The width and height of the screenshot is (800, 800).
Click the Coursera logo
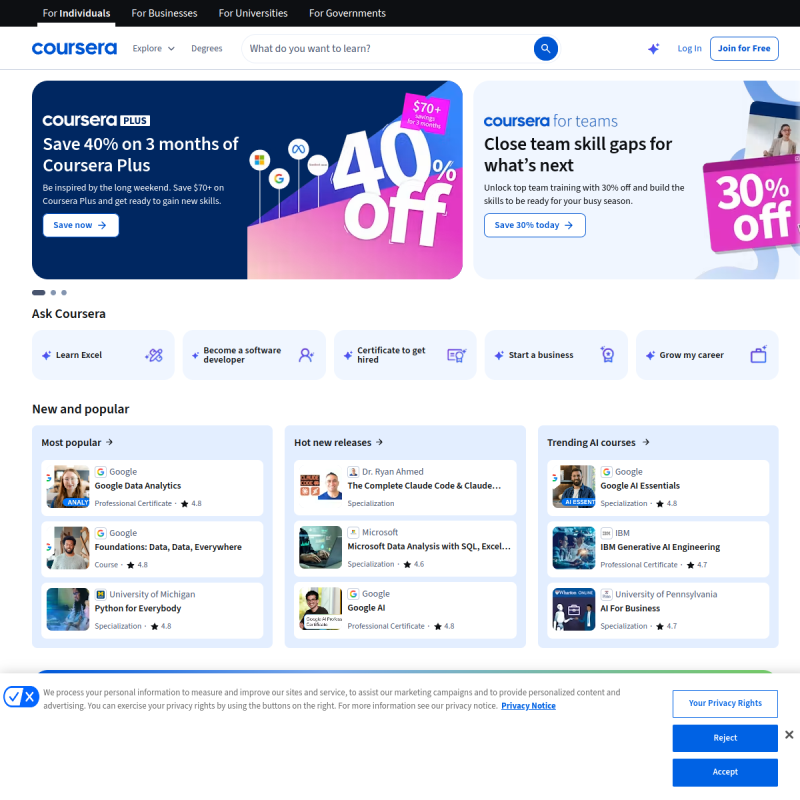pos(74,48)
